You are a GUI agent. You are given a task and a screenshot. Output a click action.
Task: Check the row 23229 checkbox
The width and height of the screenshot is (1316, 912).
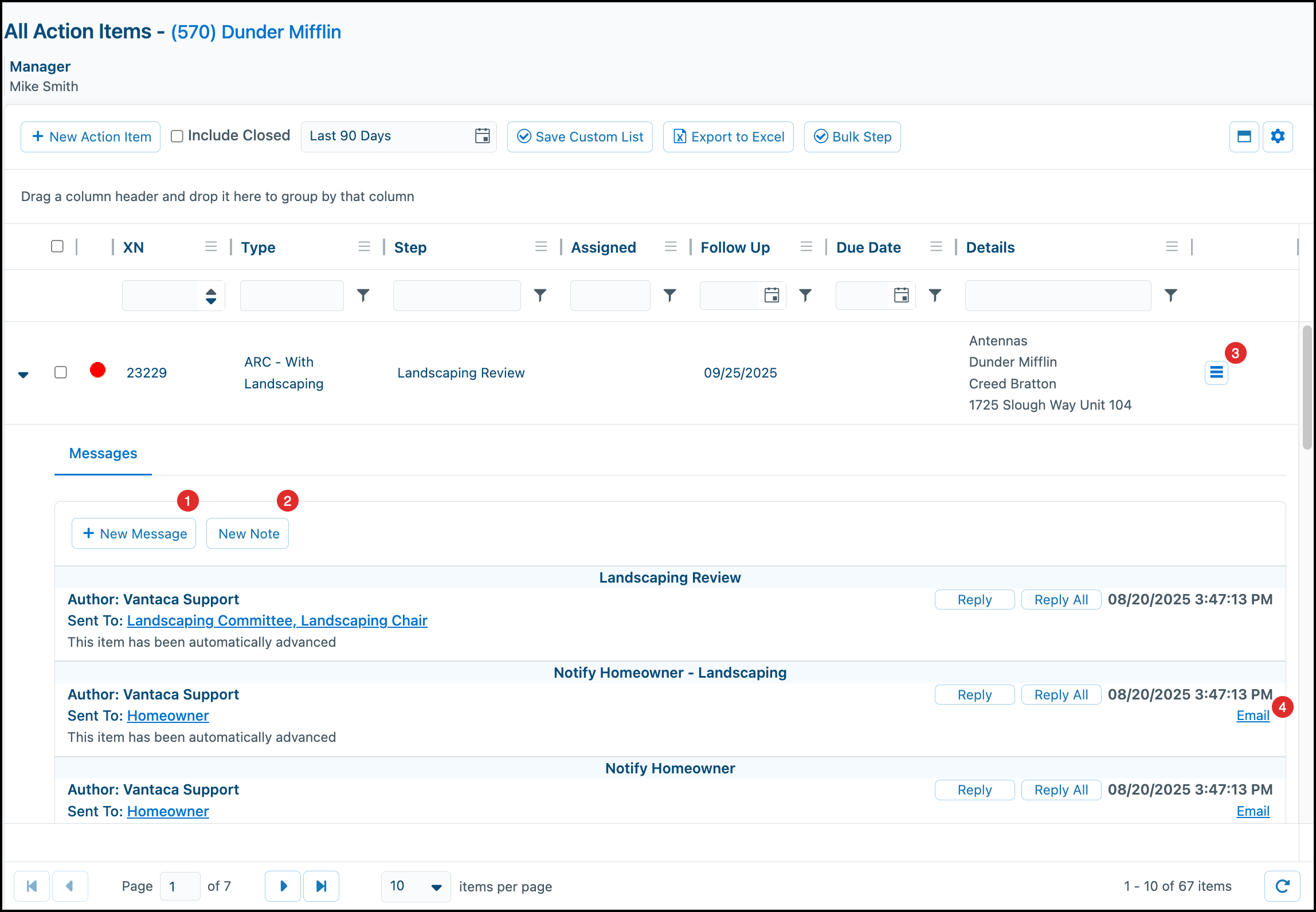(61, 372)
